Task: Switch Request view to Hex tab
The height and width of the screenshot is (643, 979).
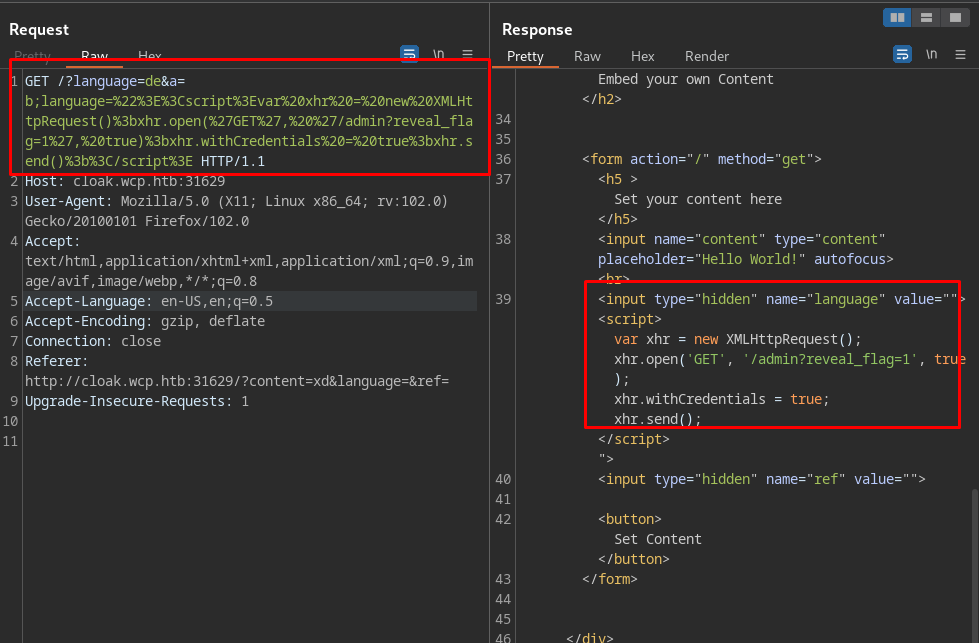Action: [x=150, y=56]
